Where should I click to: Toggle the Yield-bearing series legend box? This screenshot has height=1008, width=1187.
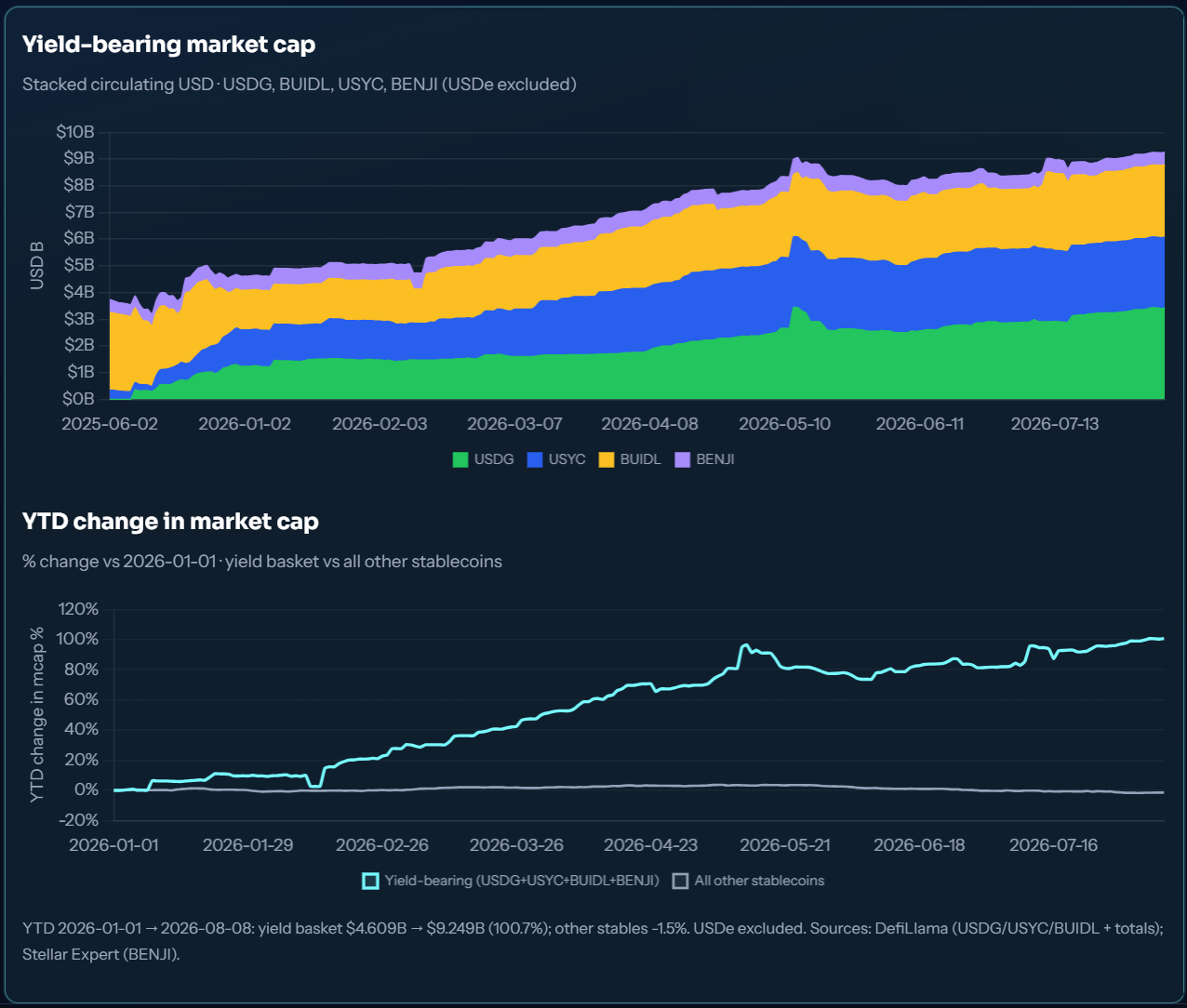pos(370,881)
